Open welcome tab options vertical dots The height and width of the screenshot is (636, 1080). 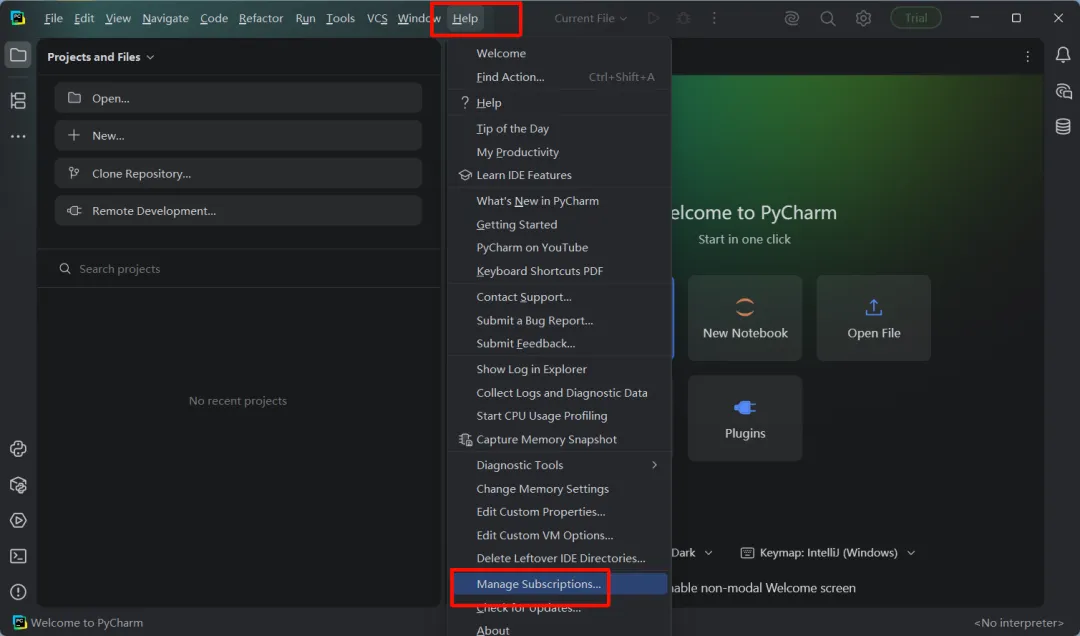[x=1027, y=57]
